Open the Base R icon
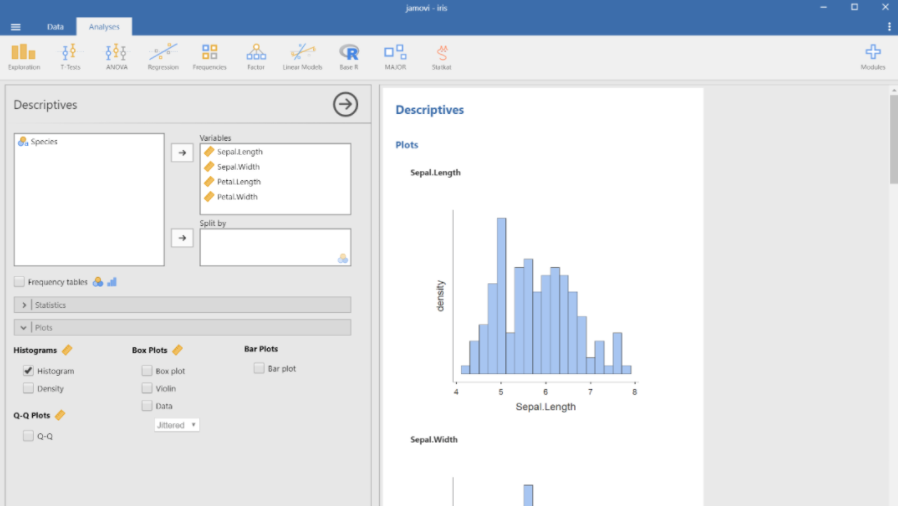Screen dimensions: 898x506 pyautogui.click(x=349, y=56)
